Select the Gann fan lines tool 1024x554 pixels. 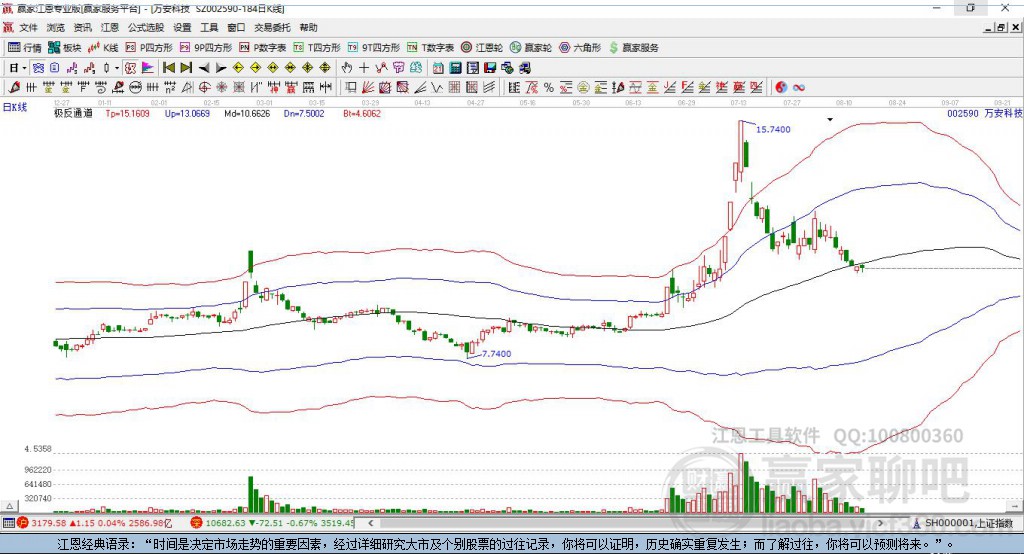click(x=368, y=87)
